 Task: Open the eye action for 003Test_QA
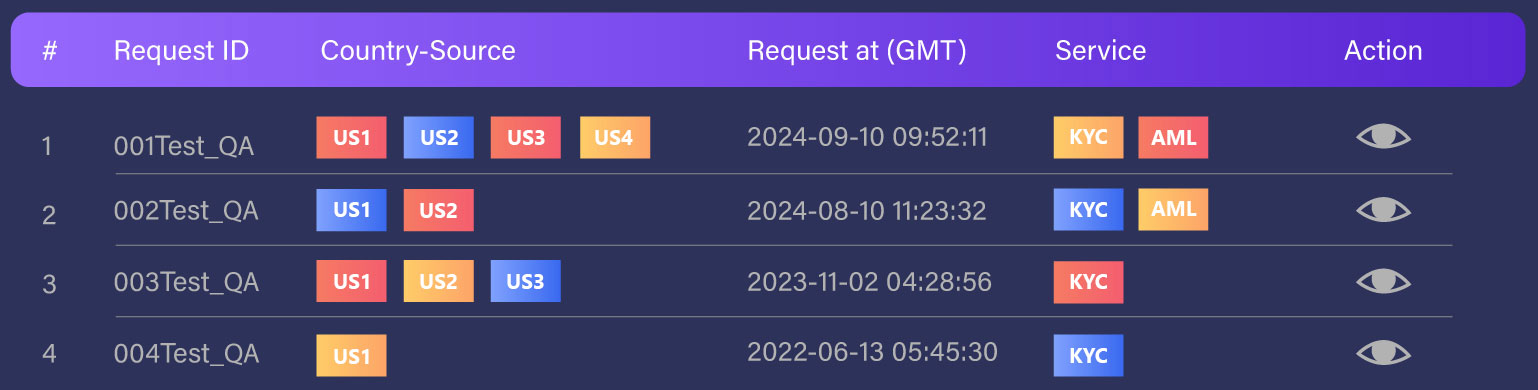point(1383,281)
